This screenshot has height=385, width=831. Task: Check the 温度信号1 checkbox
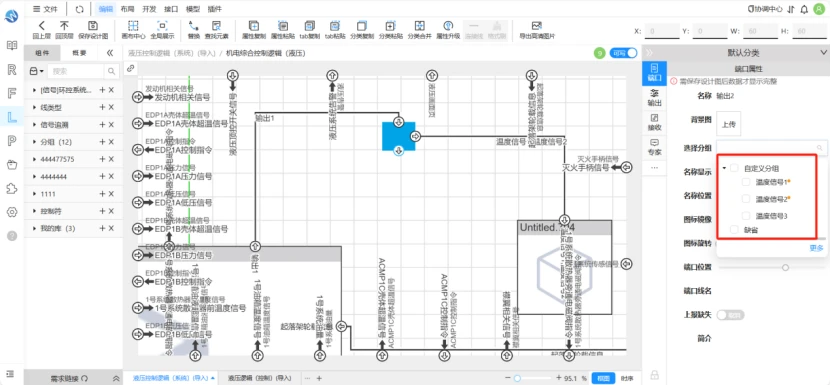click(x=746, y=182)
